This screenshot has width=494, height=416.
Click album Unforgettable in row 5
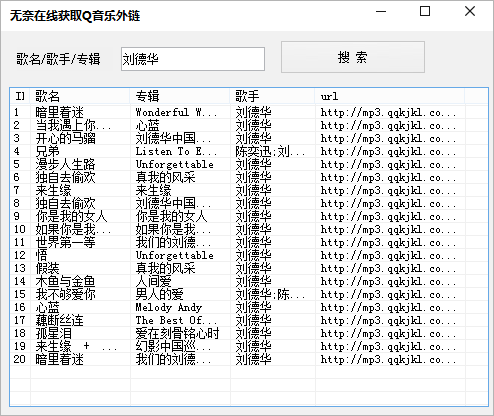(x=175, y=164)
